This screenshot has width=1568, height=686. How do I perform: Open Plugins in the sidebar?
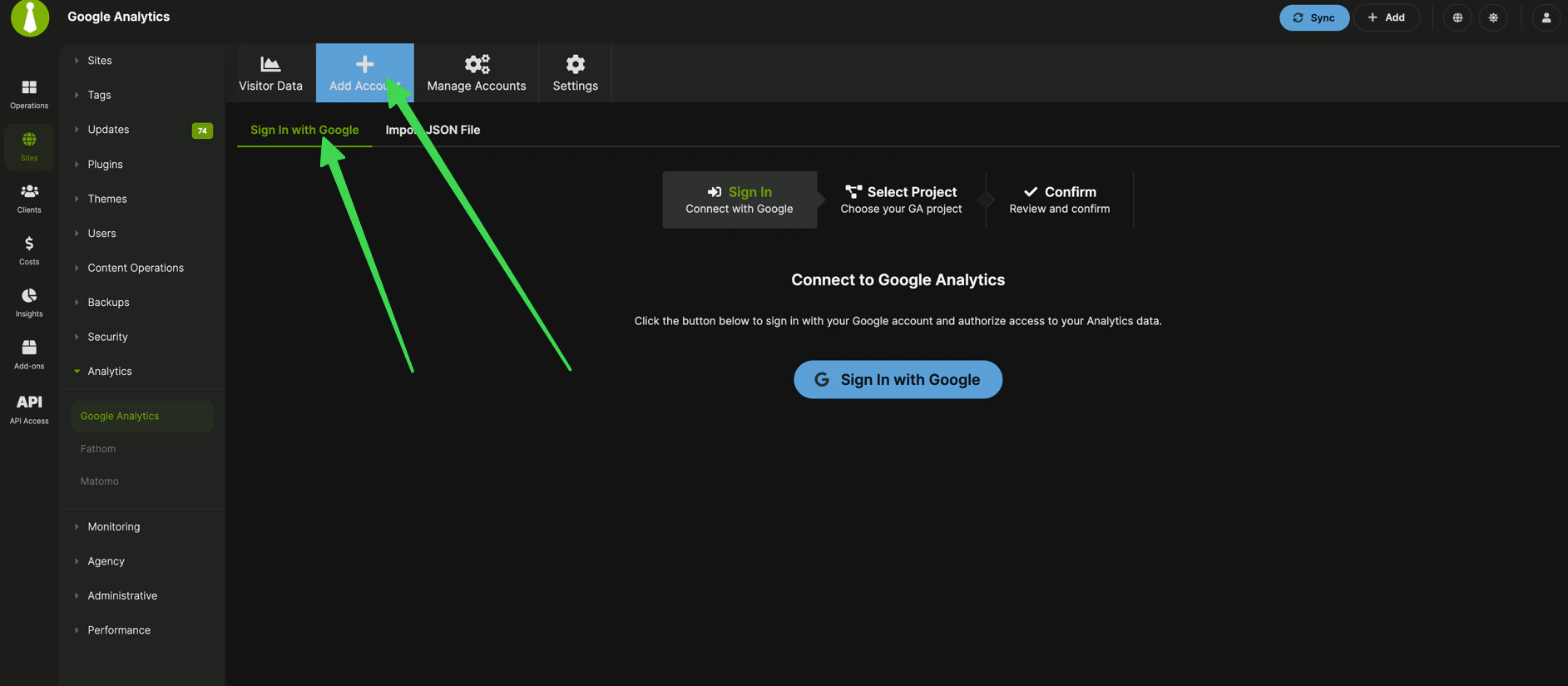(x=105, y=165)
